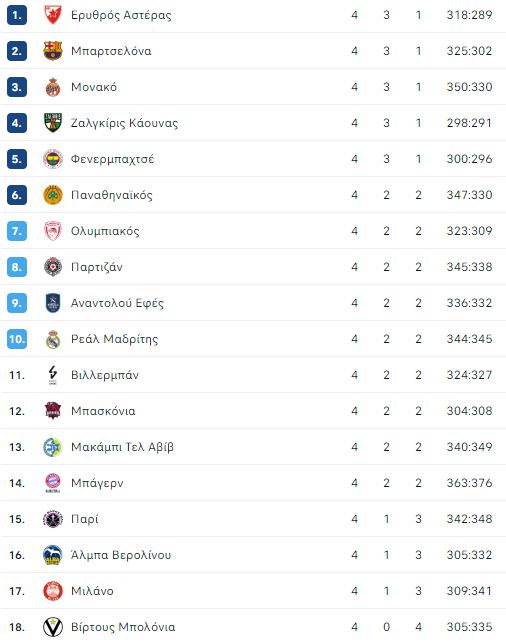
Task: Open Άλμπα Βερολίνου team page
Action: 121,555
